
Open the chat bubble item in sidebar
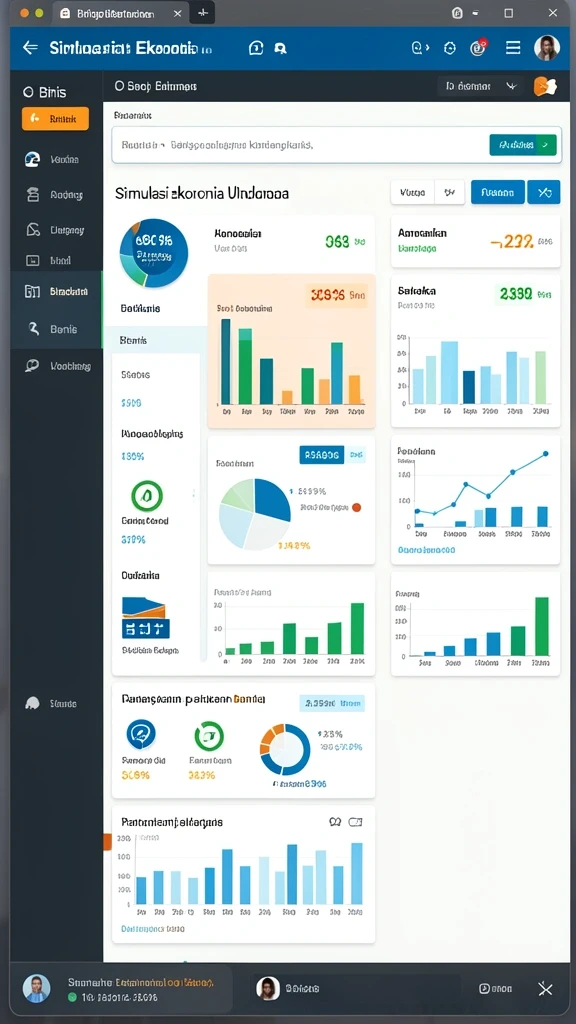point(31,366)
